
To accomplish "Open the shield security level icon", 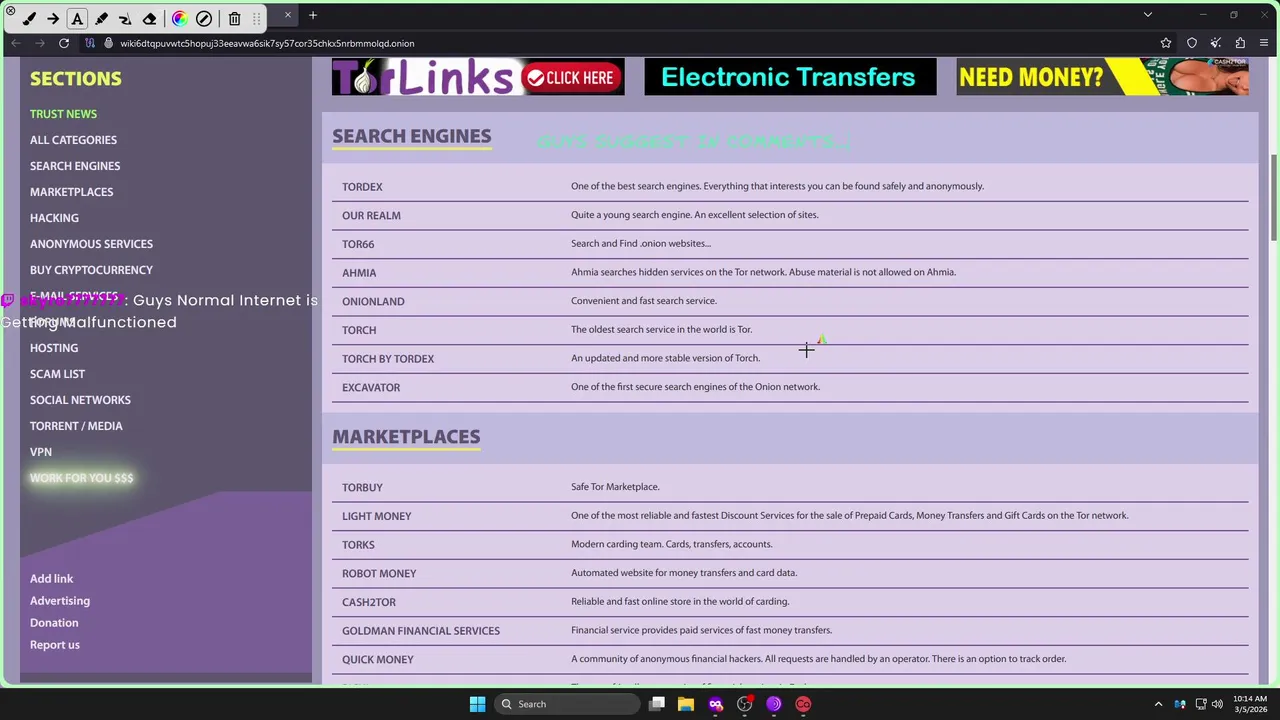I will tap(1192, 43).
